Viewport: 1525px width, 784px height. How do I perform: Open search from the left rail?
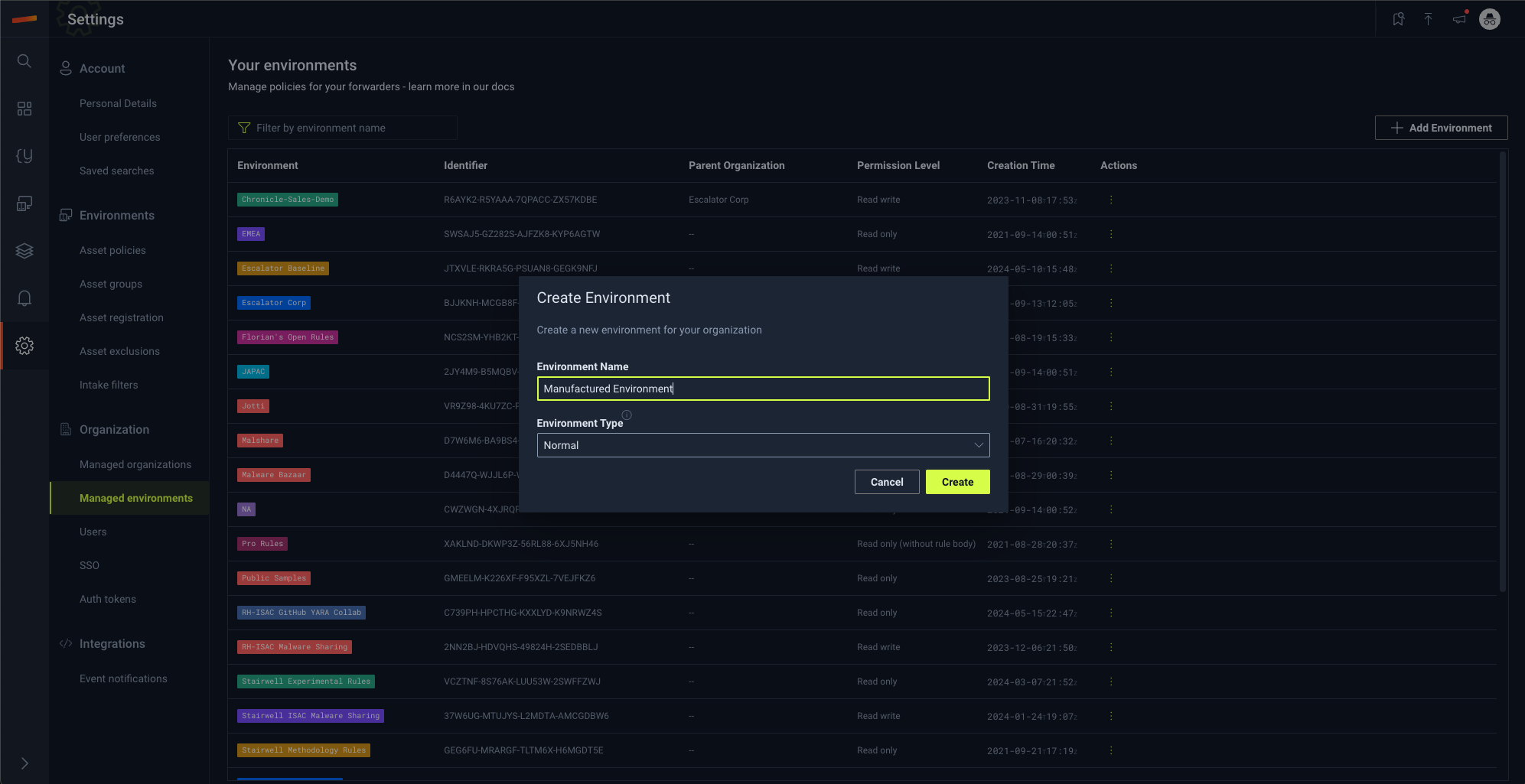pyautogui.click(x=24, y=61)
